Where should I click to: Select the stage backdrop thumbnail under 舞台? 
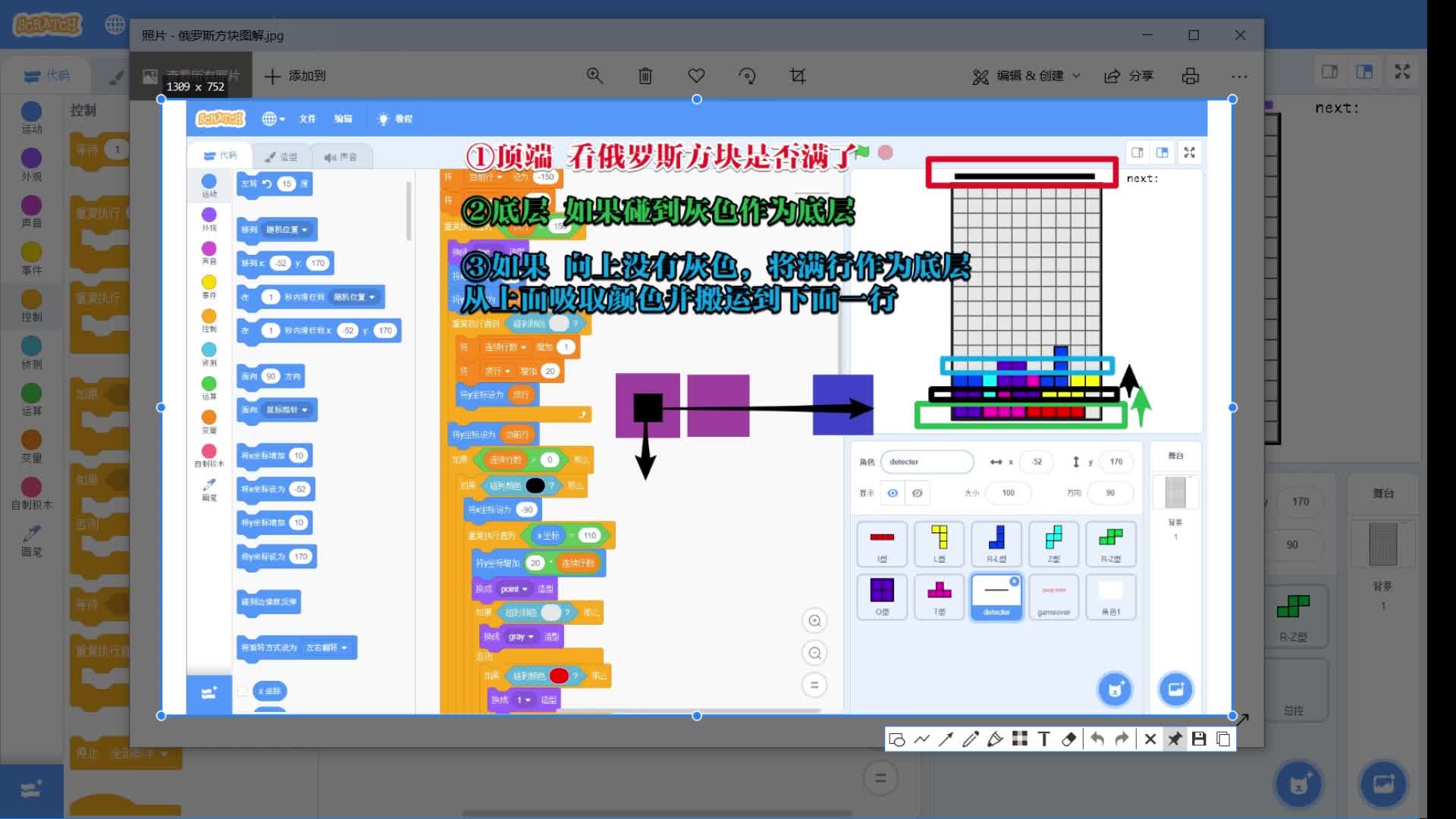[1382, 544]
